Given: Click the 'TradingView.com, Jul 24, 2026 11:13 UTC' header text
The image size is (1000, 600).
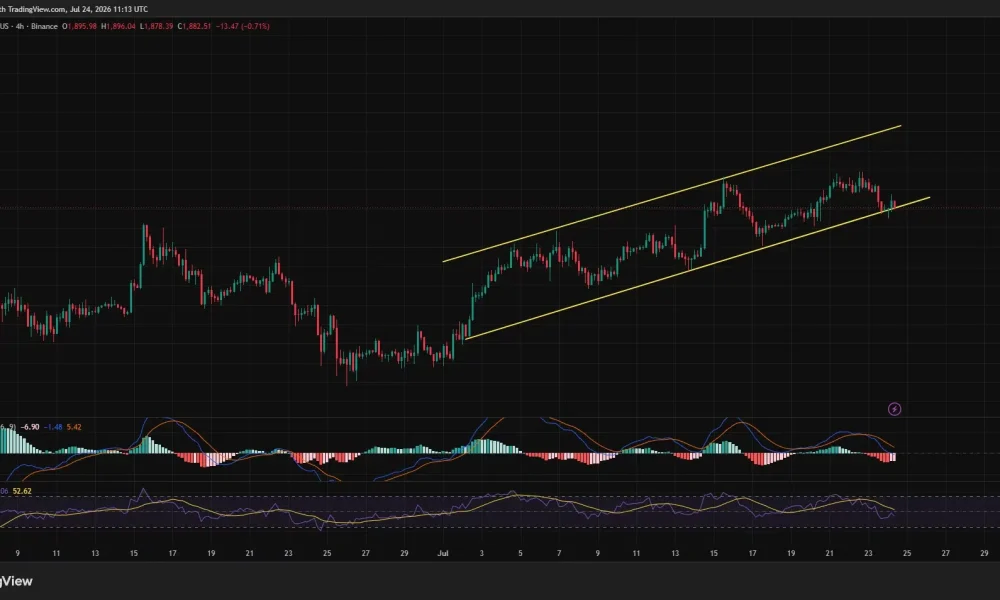Looking at the screenshot, I should [x=78, y=9].
